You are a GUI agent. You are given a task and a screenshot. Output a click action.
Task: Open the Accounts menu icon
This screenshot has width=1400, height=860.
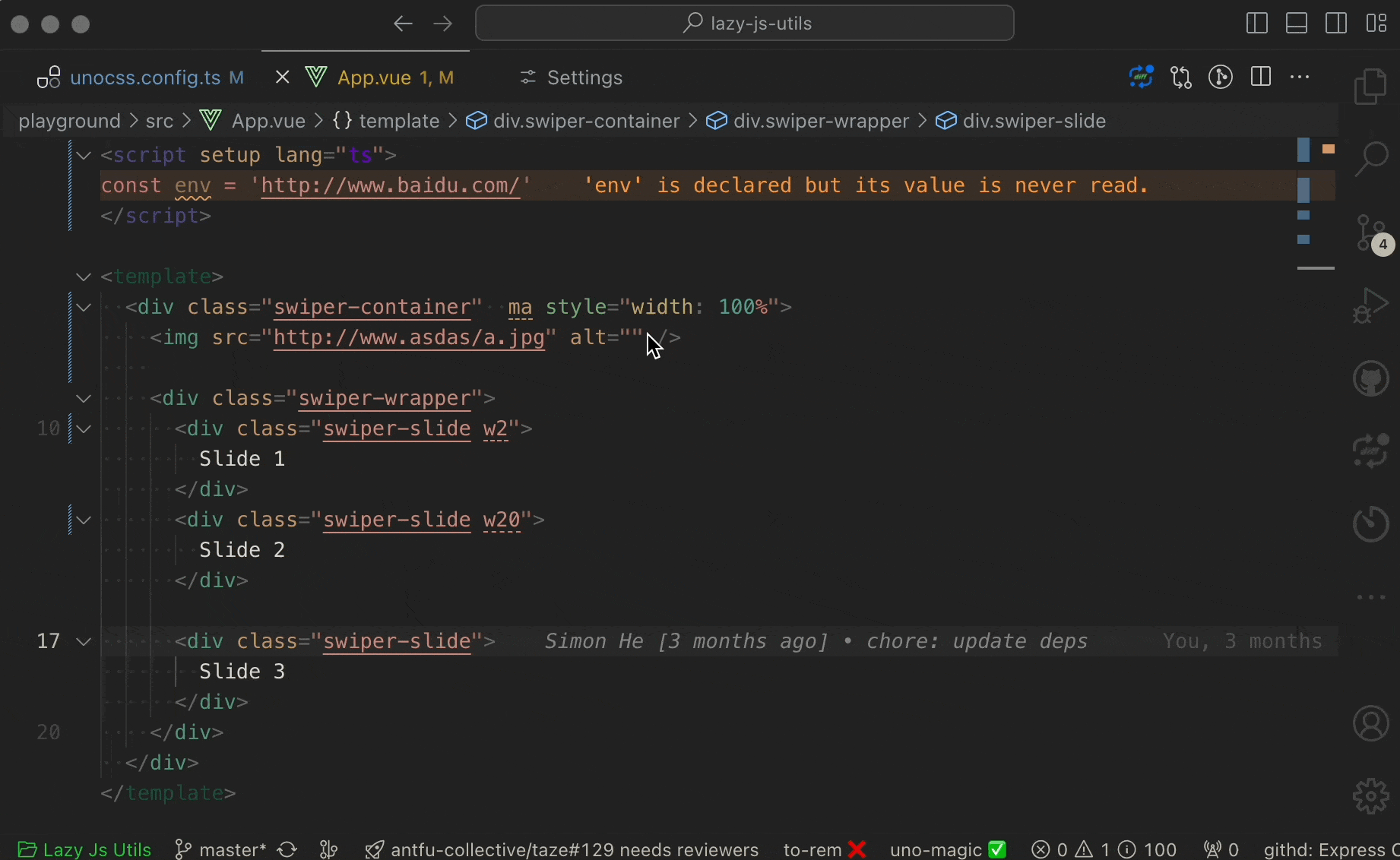click(1371, 723)
